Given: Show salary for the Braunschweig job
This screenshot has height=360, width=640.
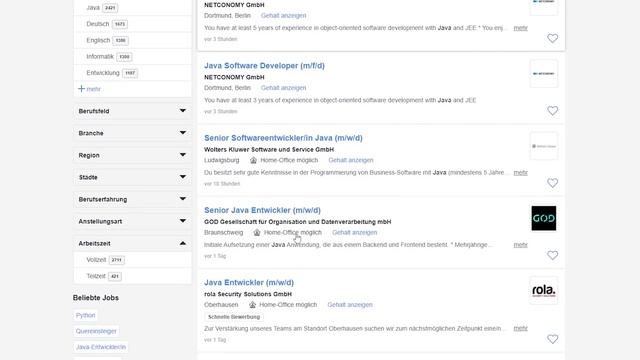Looking at the screenshot, I should 354,232.
